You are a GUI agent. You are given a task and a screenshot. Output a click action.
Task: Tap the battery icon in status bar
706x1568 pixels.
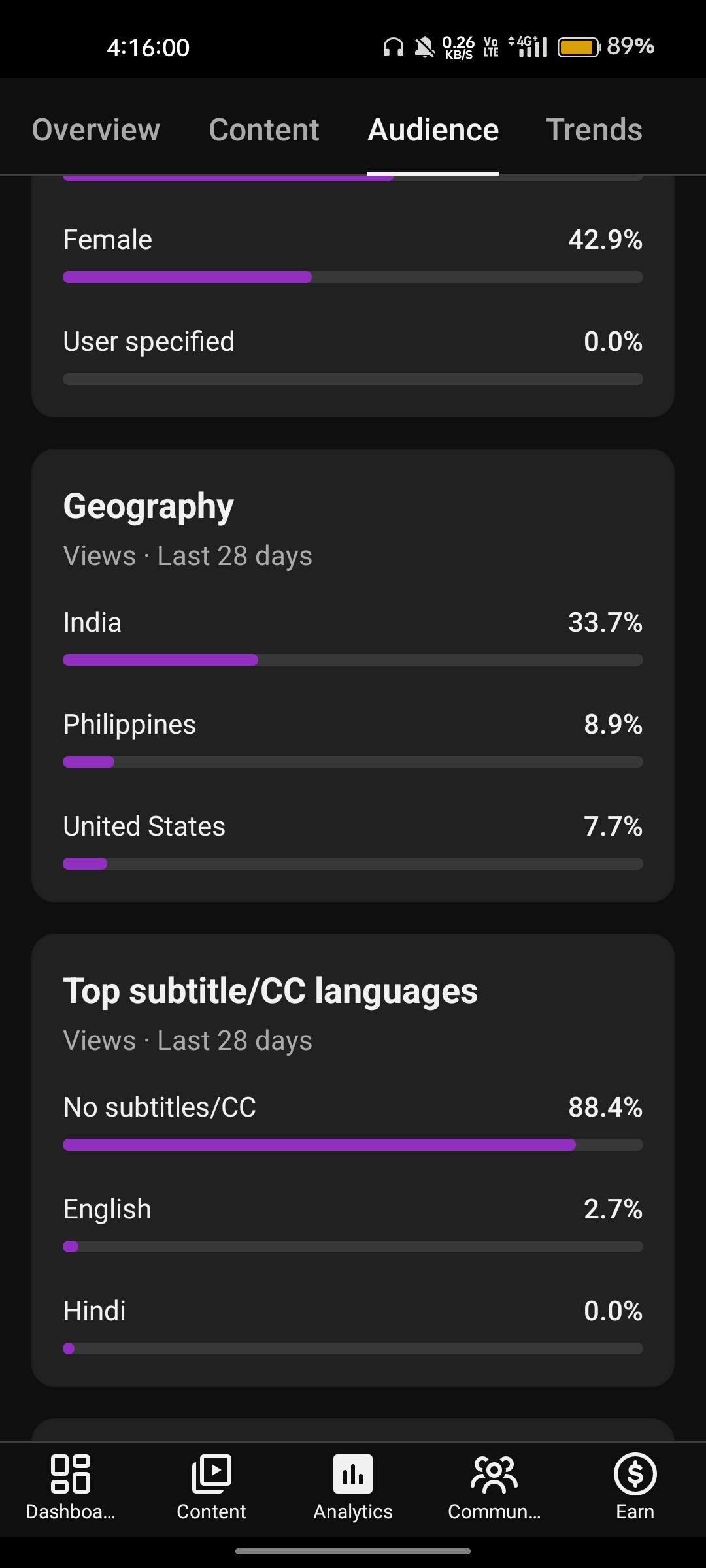click(579, 47)
